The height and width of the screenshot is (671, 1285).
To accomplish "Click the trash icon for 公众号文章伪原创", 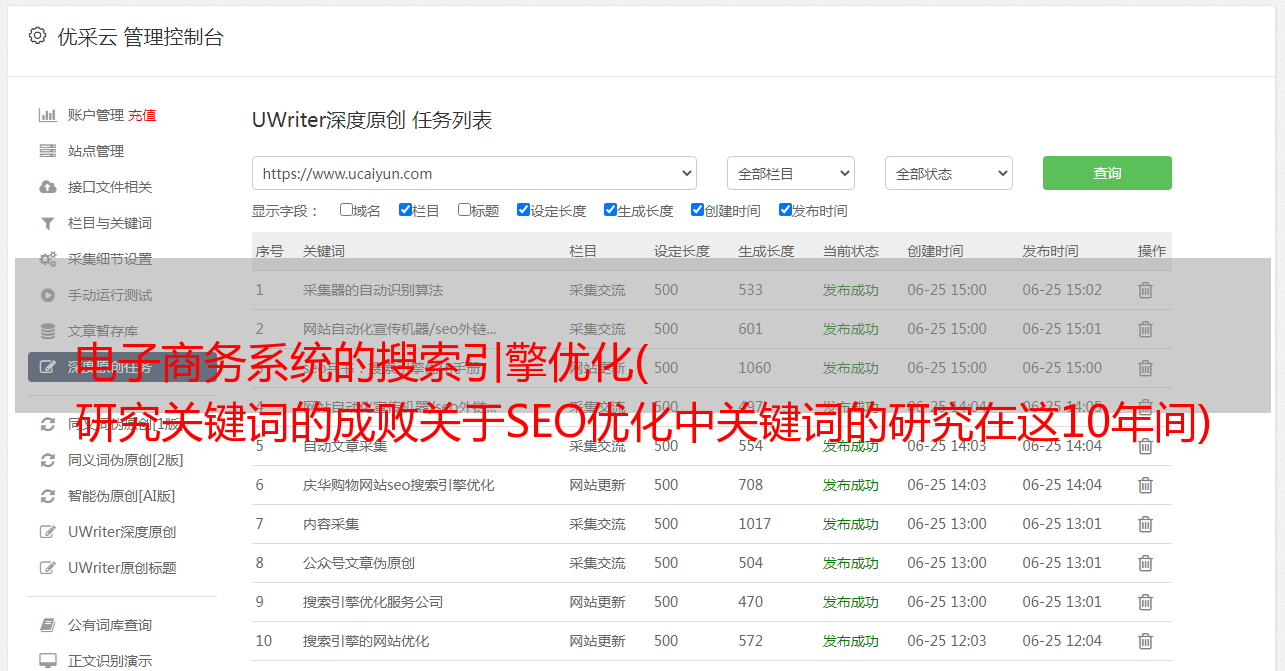I will (1146, 563).
